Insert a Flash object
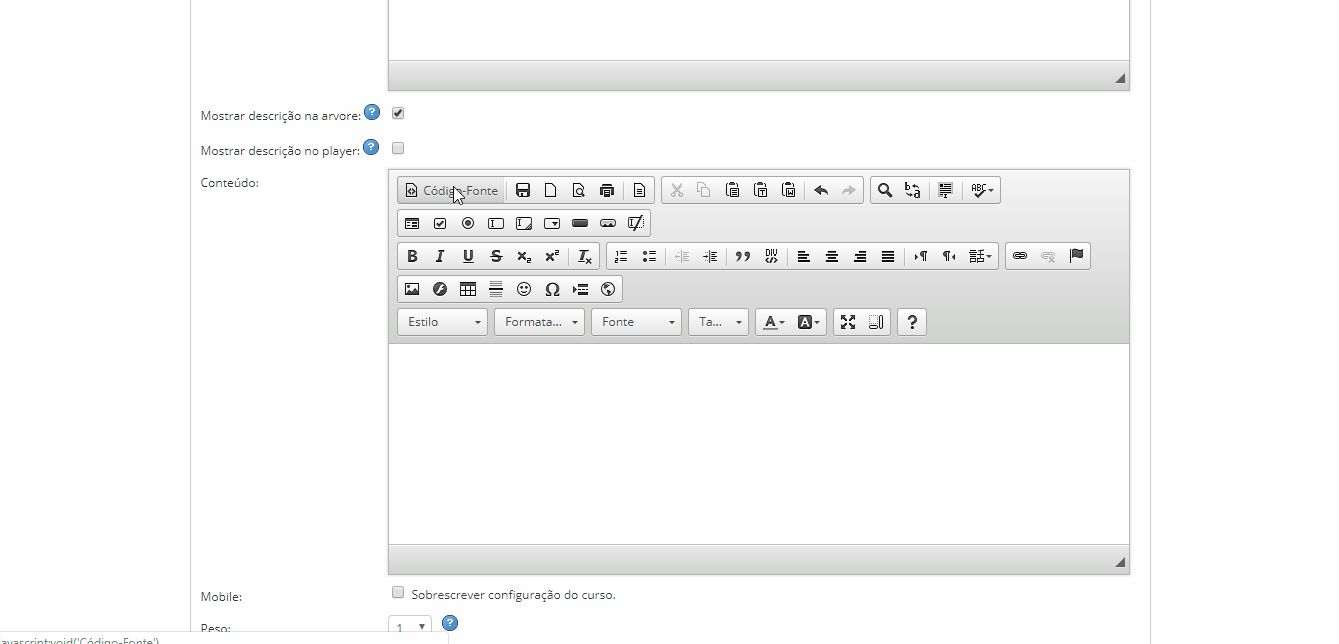 coord(440,289)
